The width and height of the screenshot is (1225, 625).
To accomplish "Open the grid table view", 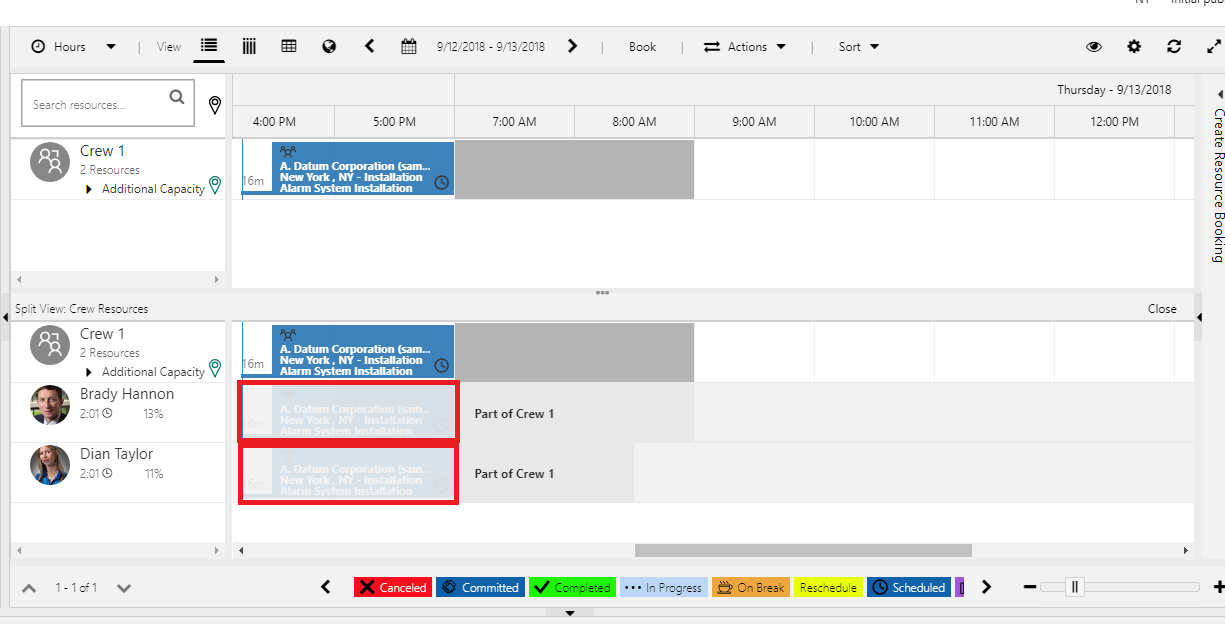I will pos(289,46).
